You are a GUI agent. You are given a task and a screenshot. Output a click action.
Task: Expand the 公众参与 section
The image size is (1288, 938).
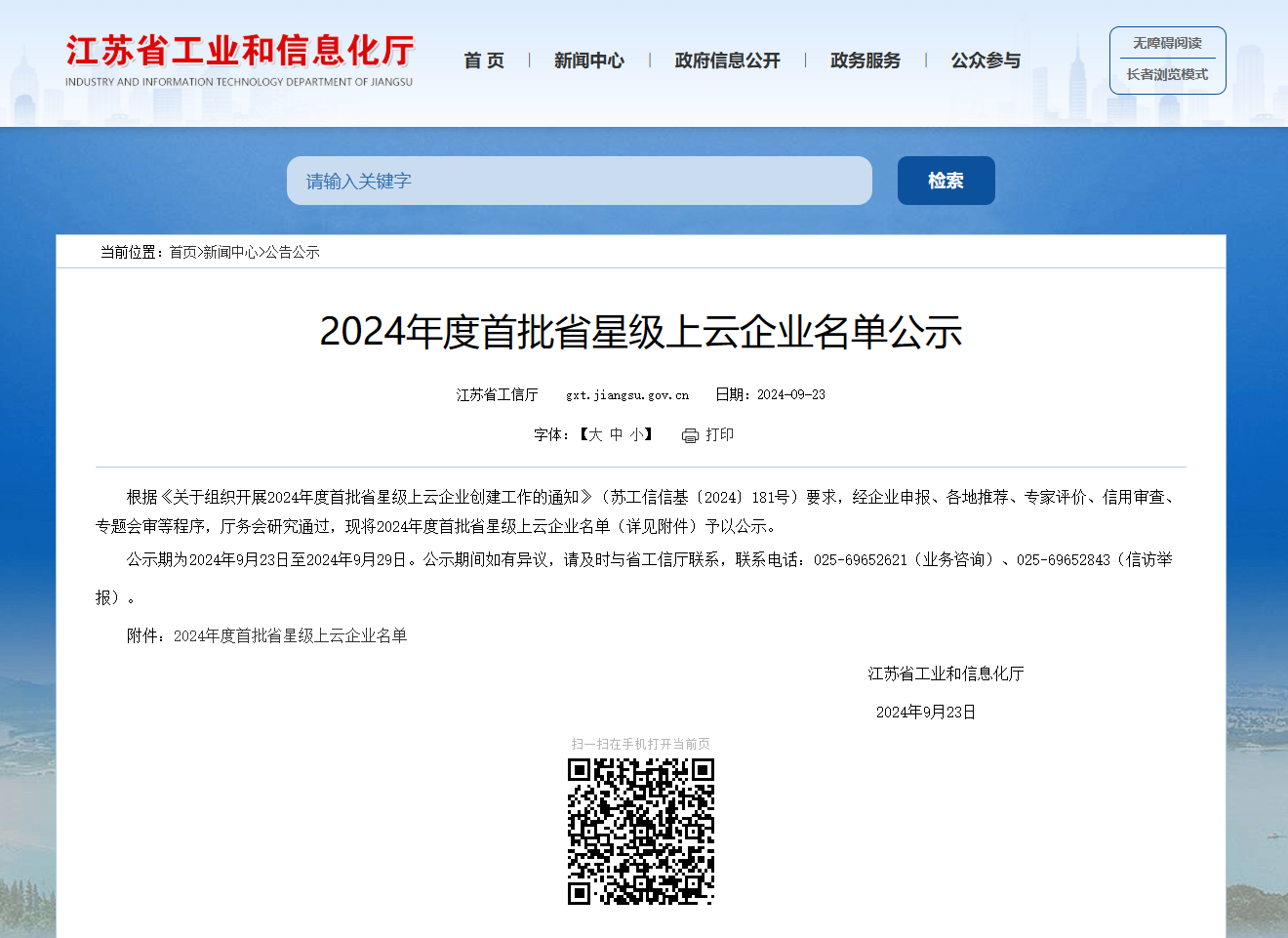[x=985, y=60]
